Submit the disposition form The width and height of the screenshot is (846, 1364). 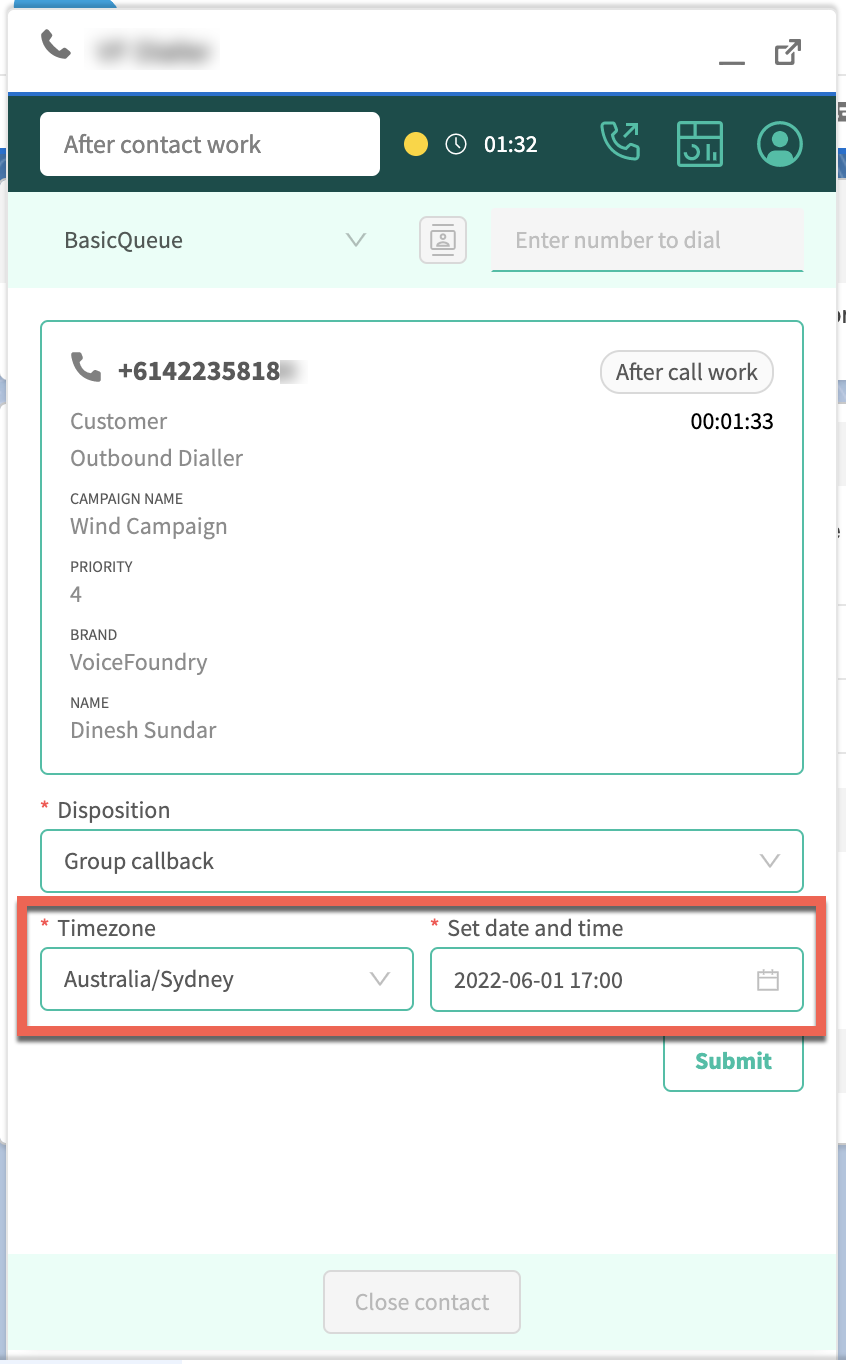[733, 1061]
